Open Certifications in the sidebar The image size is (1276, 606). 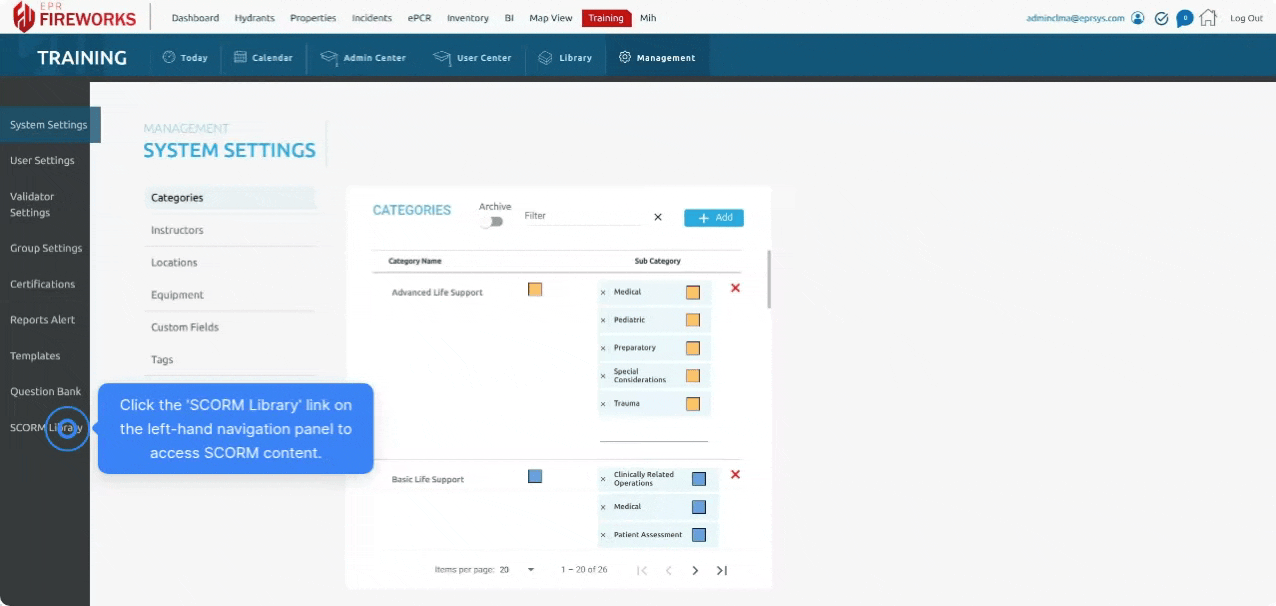click(42, 284)
